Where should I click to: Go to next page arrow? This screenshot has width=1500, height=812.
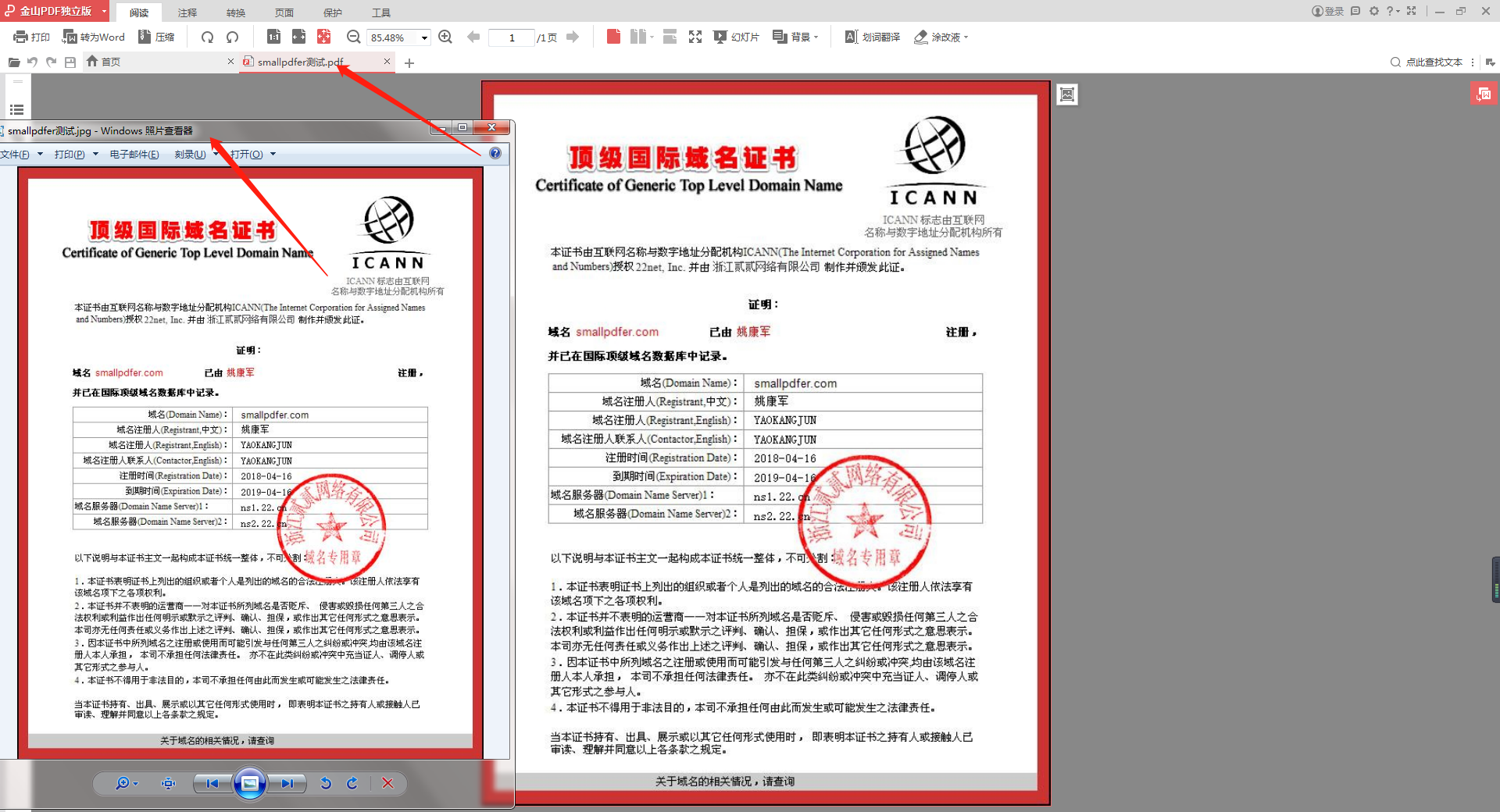tap(573, 37)
